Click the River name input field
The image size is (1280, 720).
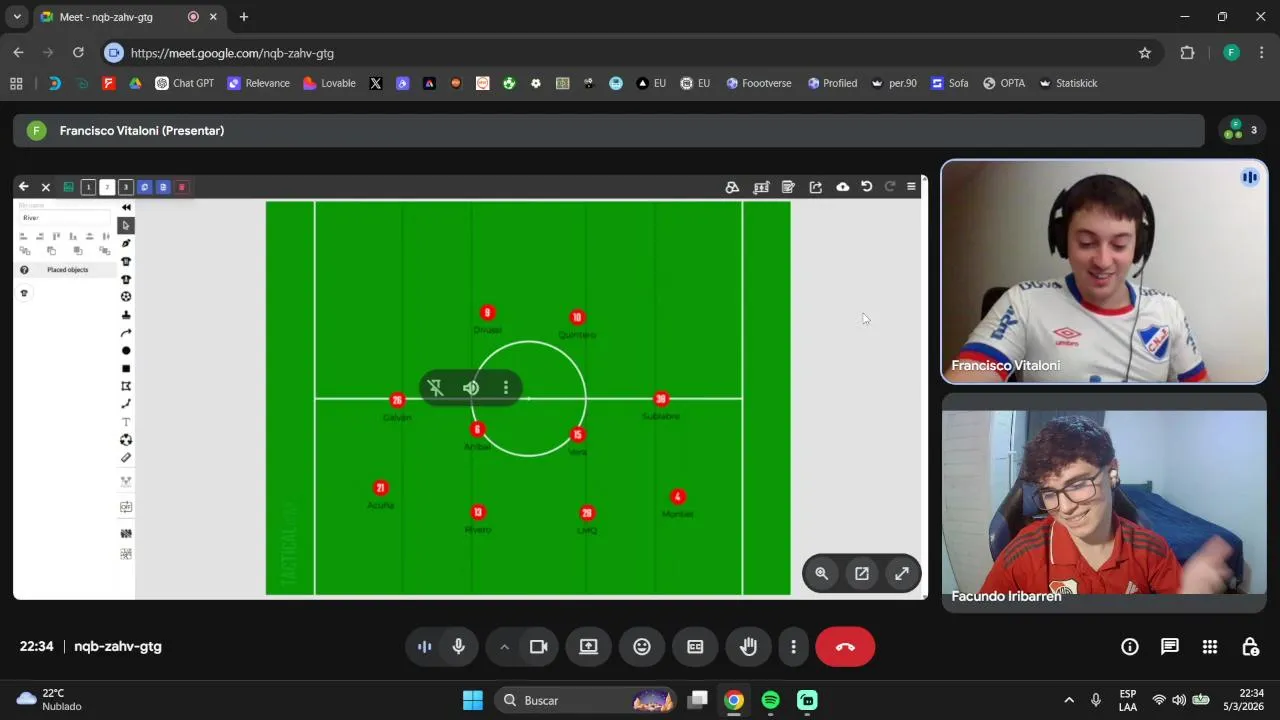coord(64,217)
